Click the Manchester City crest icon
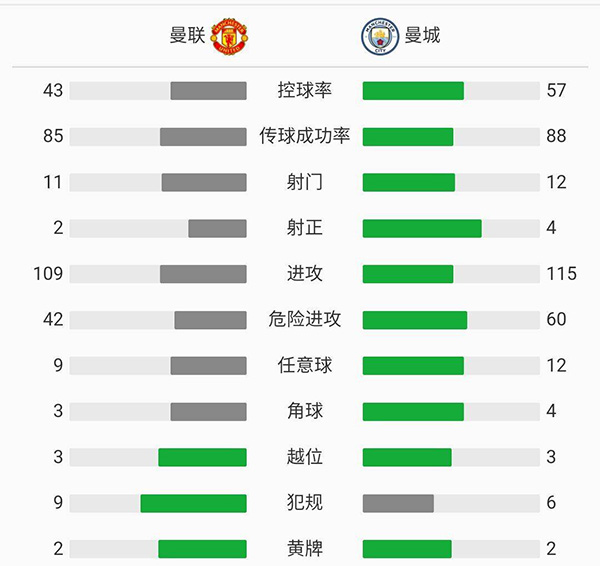Screen dimensions: 600x566 click(x=379, y=37)
